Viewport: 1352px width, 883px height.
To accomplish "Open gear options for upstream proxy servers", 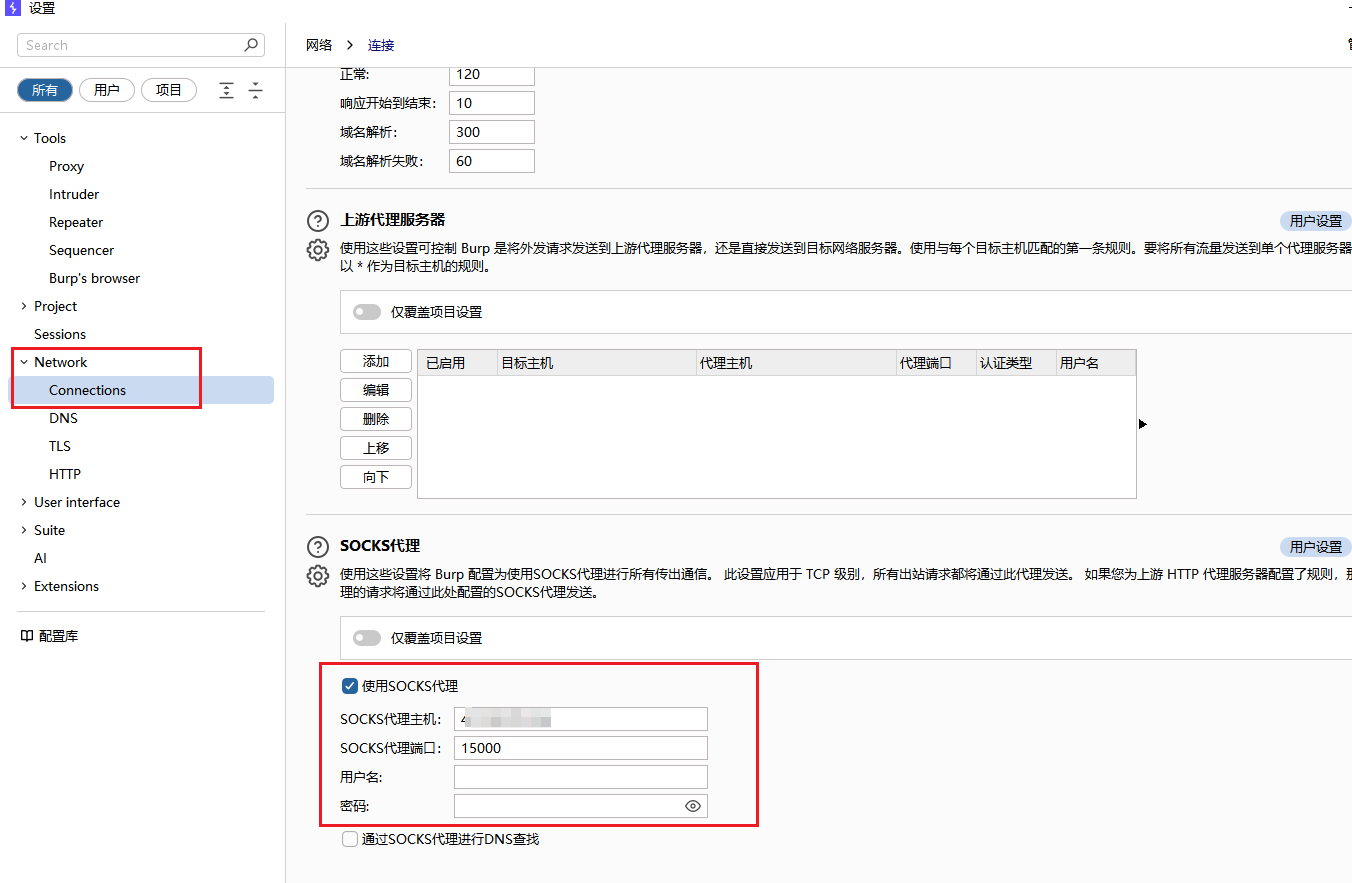I will [317, 250].
